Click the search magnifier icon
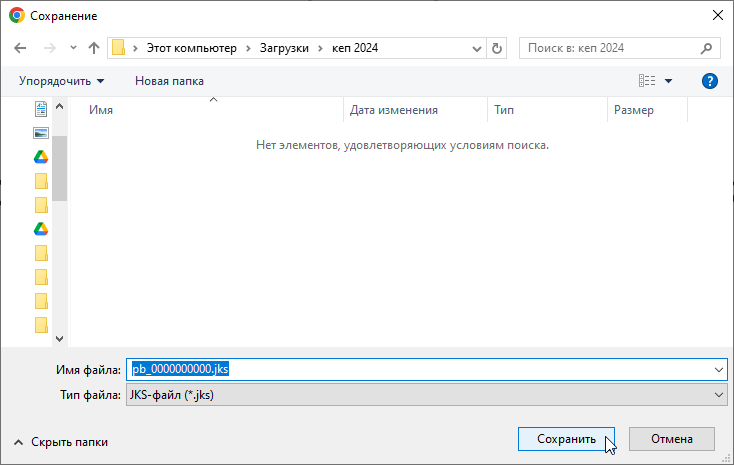 (x=705, y=48)
